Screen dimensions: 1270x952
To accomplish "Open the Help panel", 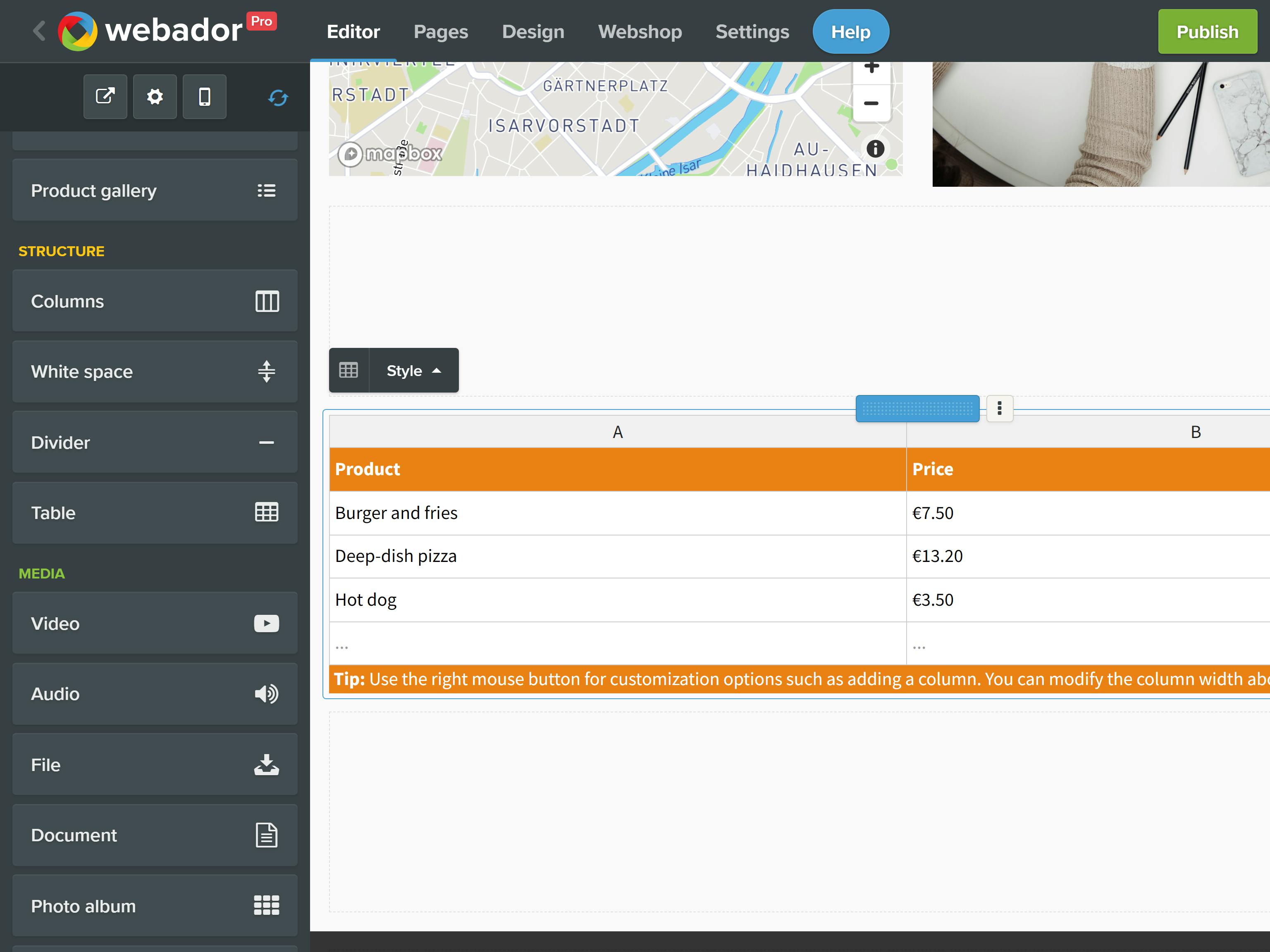I will coord(850,31).
